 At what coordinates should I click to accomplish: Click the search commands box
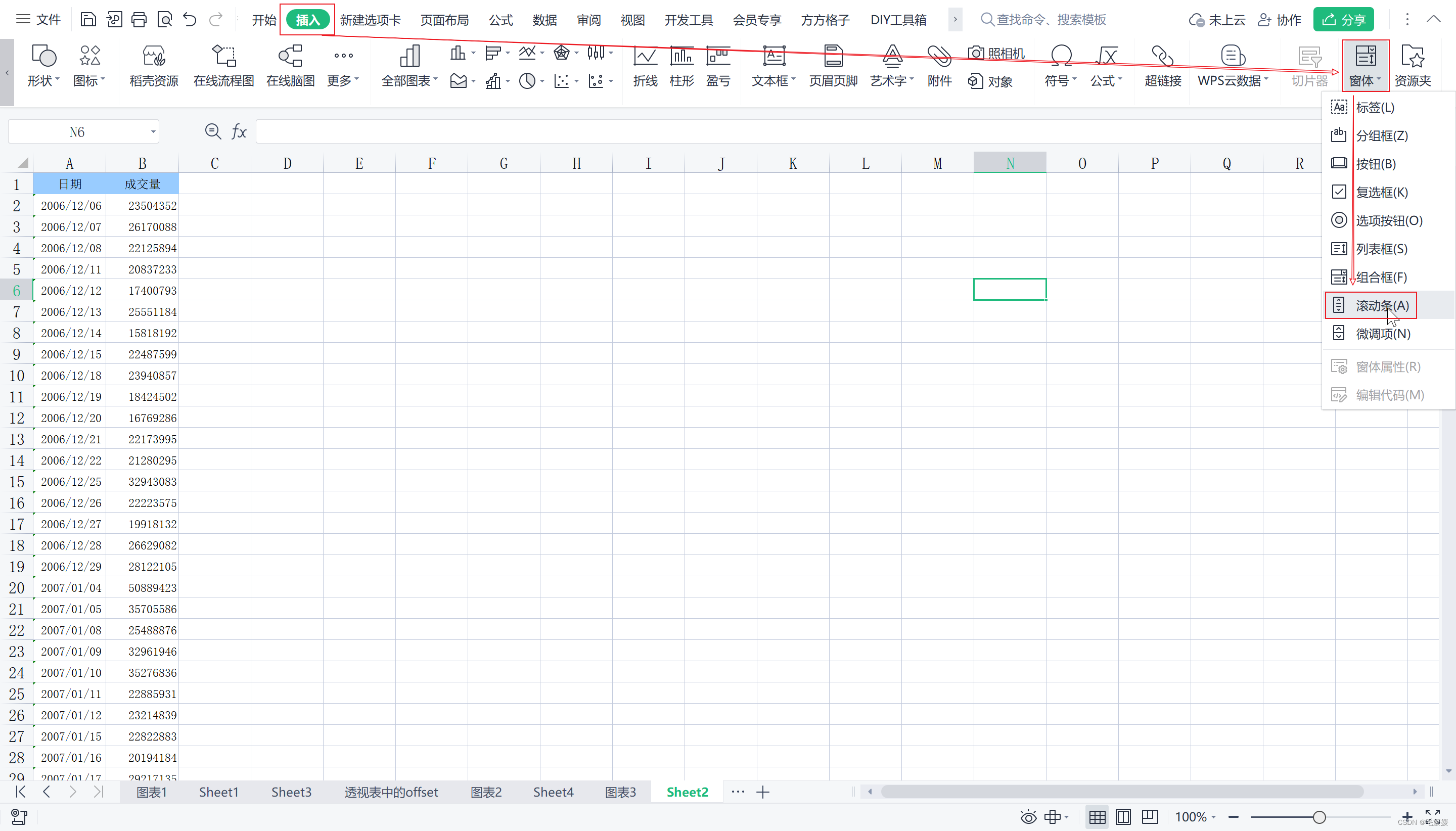[x=1043, y=20]
